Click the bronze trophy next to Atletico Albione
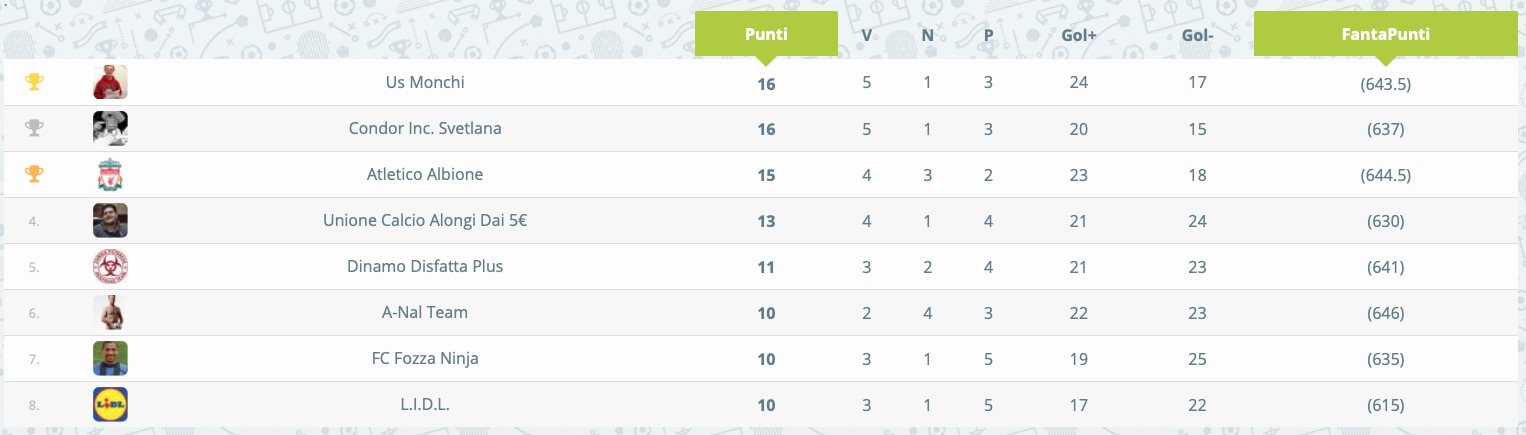This screenshot has height=435, width=1526. point(34,174)
